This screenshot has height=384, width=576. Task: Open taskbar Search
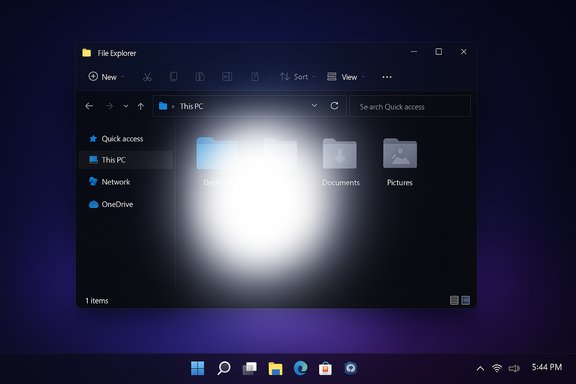(x=224, y=368)
